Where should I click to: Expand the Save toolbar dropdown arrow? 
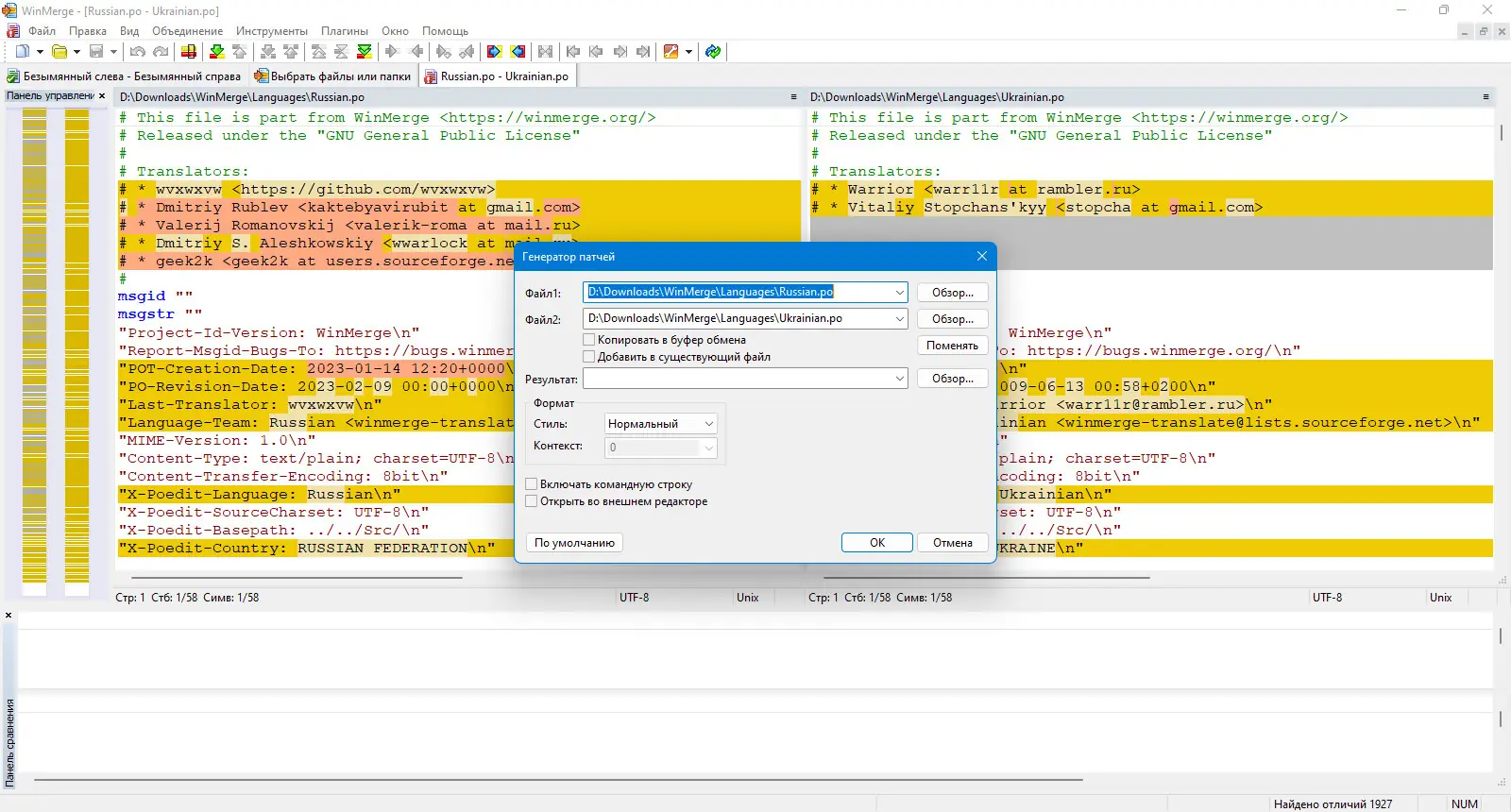[x=113, y=52]
